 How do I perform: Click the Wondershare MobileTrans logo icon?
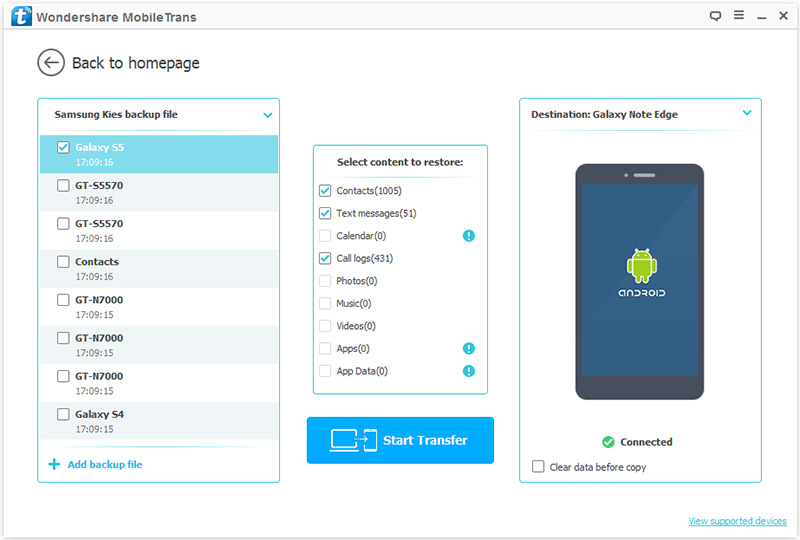[x=17, y=16]
